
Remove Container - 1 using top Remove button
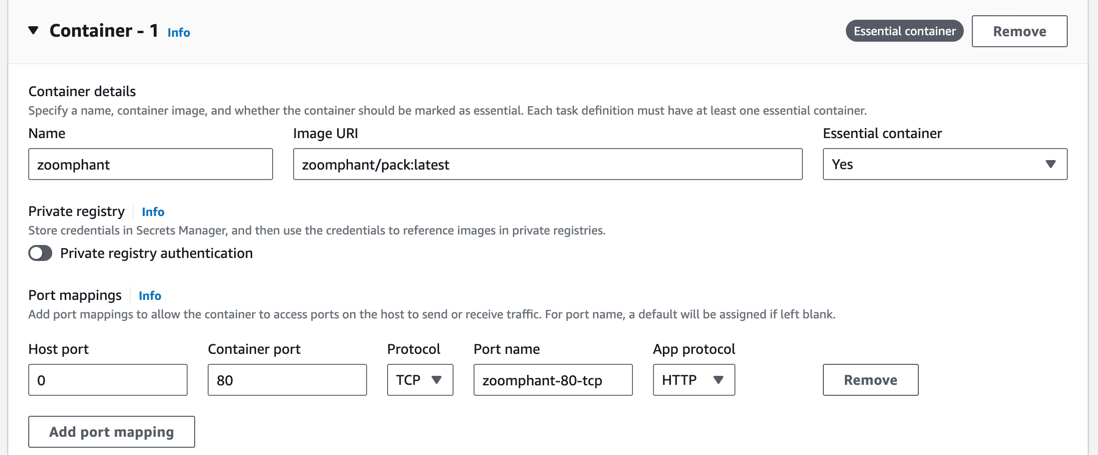tap(1018, 31)
